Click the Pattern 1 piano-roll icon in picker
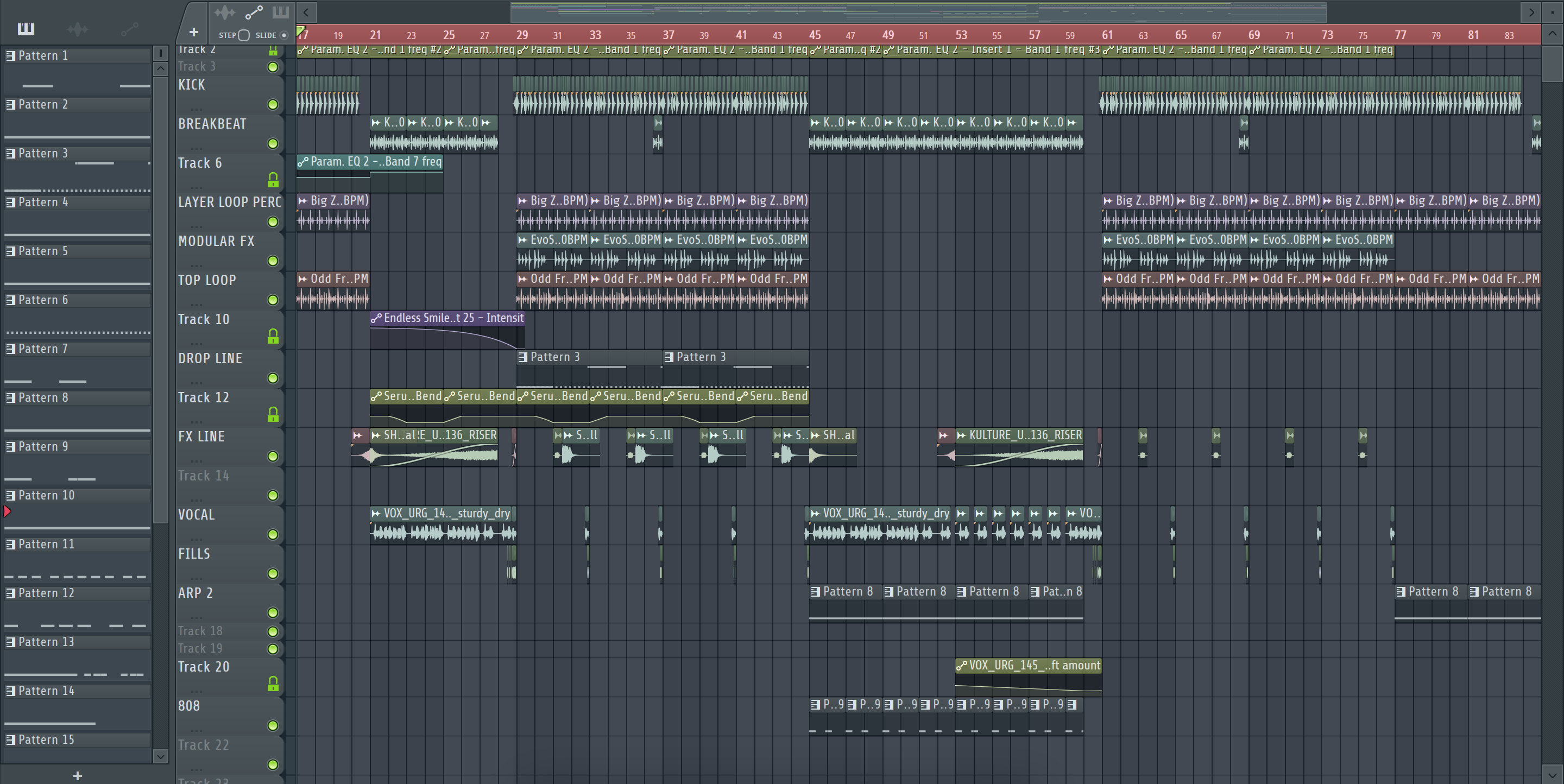Viewport: 1564px width, 784px height. [x=10, y=56]
